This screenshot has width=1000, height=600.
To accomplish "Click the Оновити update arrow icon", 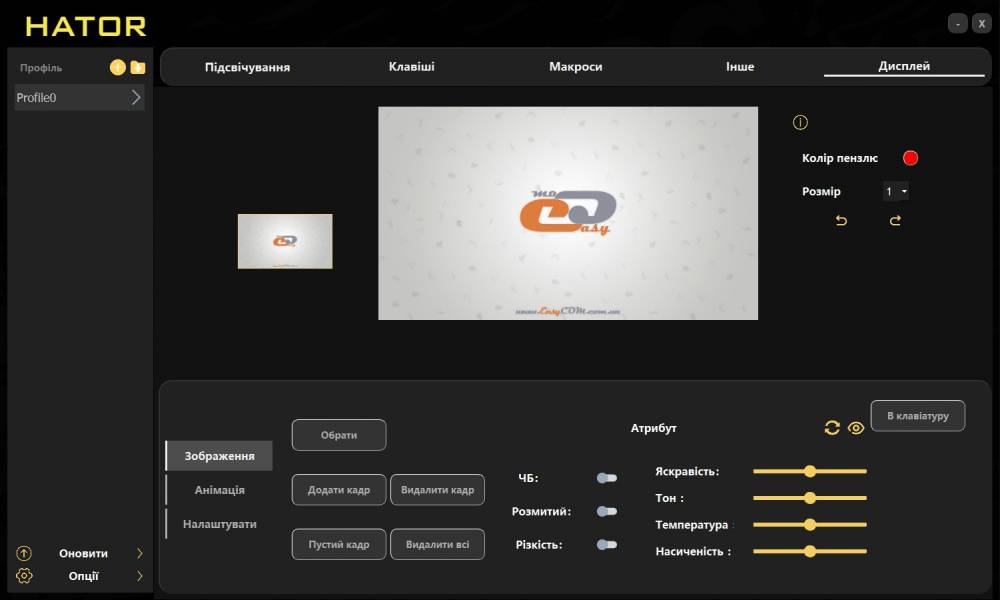I will [25, 553].
